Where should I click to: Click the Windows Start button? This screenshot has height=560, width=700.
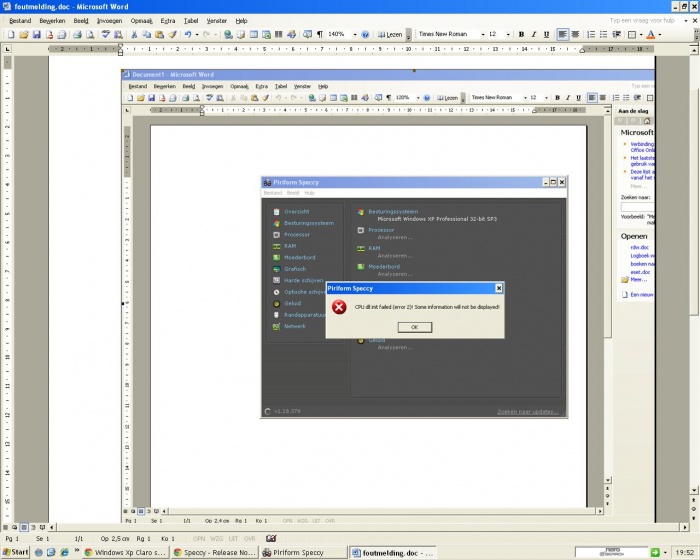(16, 552)
